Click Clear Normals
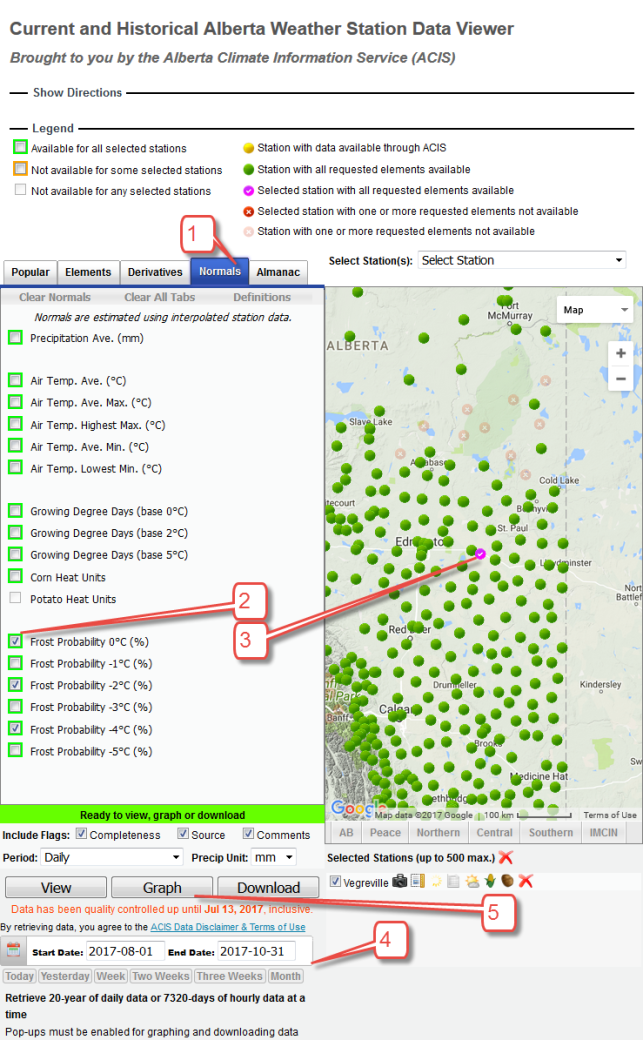Image resolution: width=643 pixels, height=1040 pixels. [54, 297]
